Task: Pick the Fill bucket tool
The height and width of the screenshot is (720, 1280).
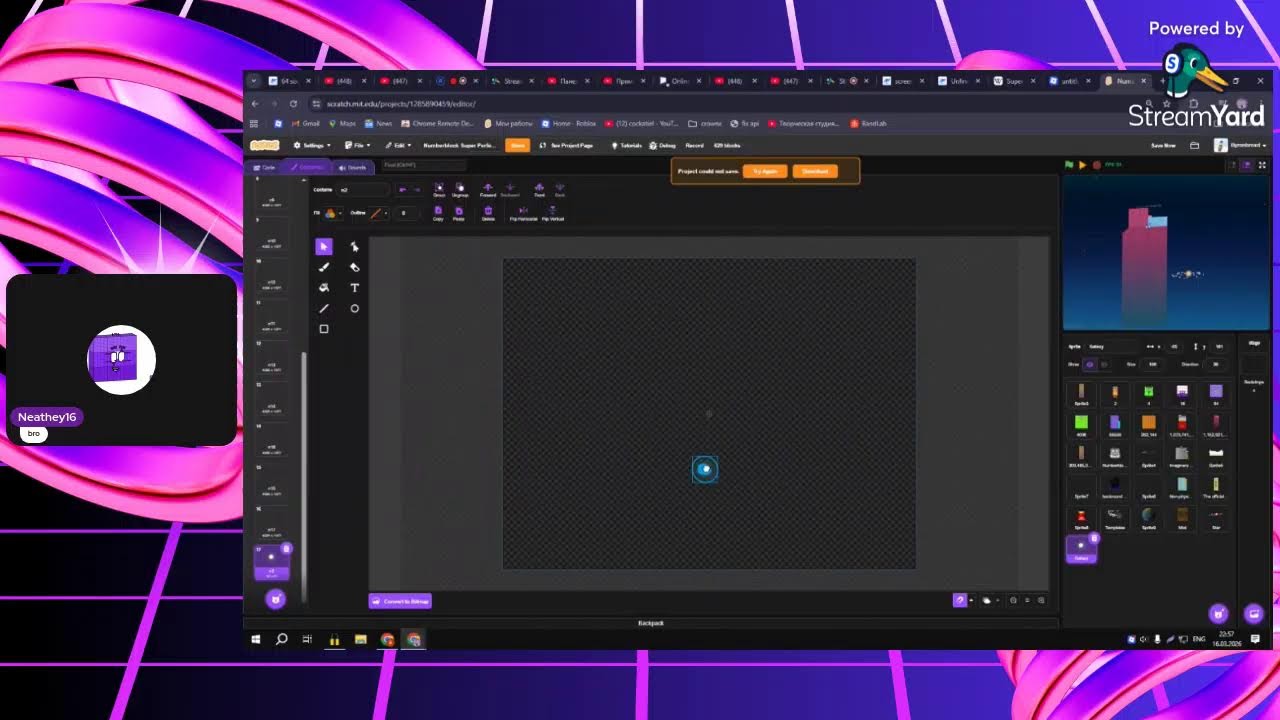Action: click(x=323, y=288)
